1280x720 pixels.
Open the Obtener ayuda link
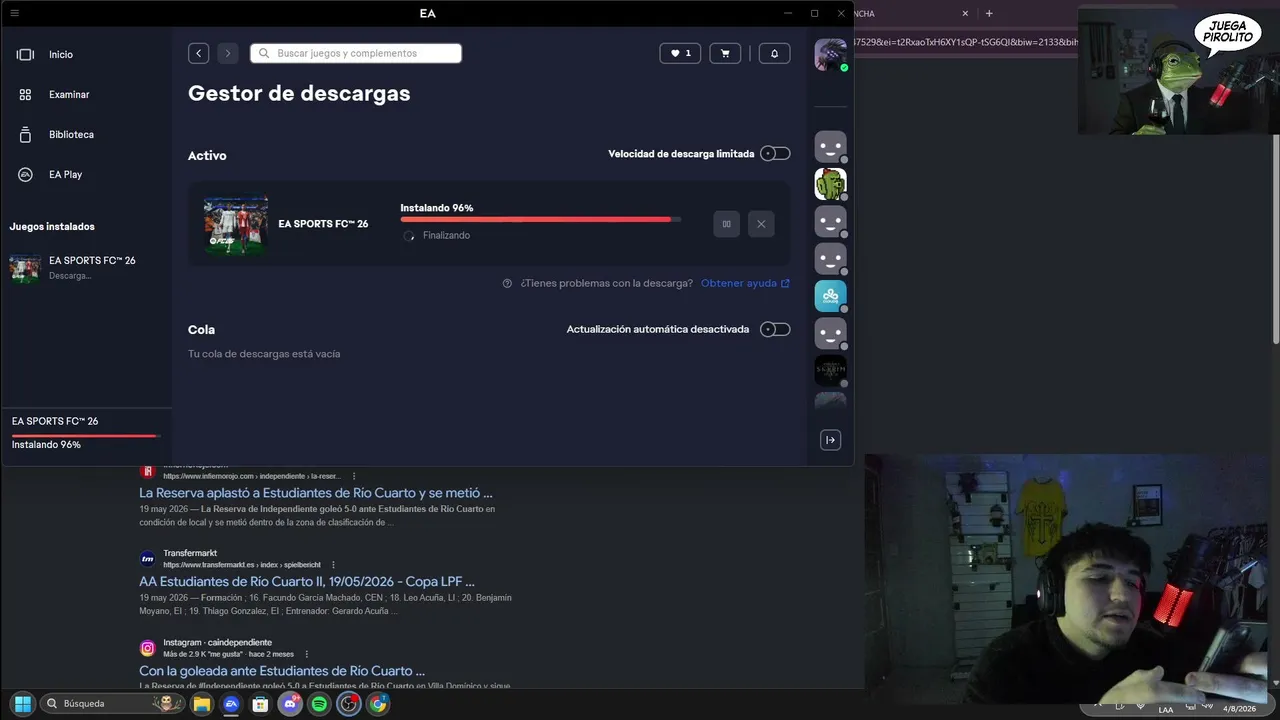pos(745,283)
